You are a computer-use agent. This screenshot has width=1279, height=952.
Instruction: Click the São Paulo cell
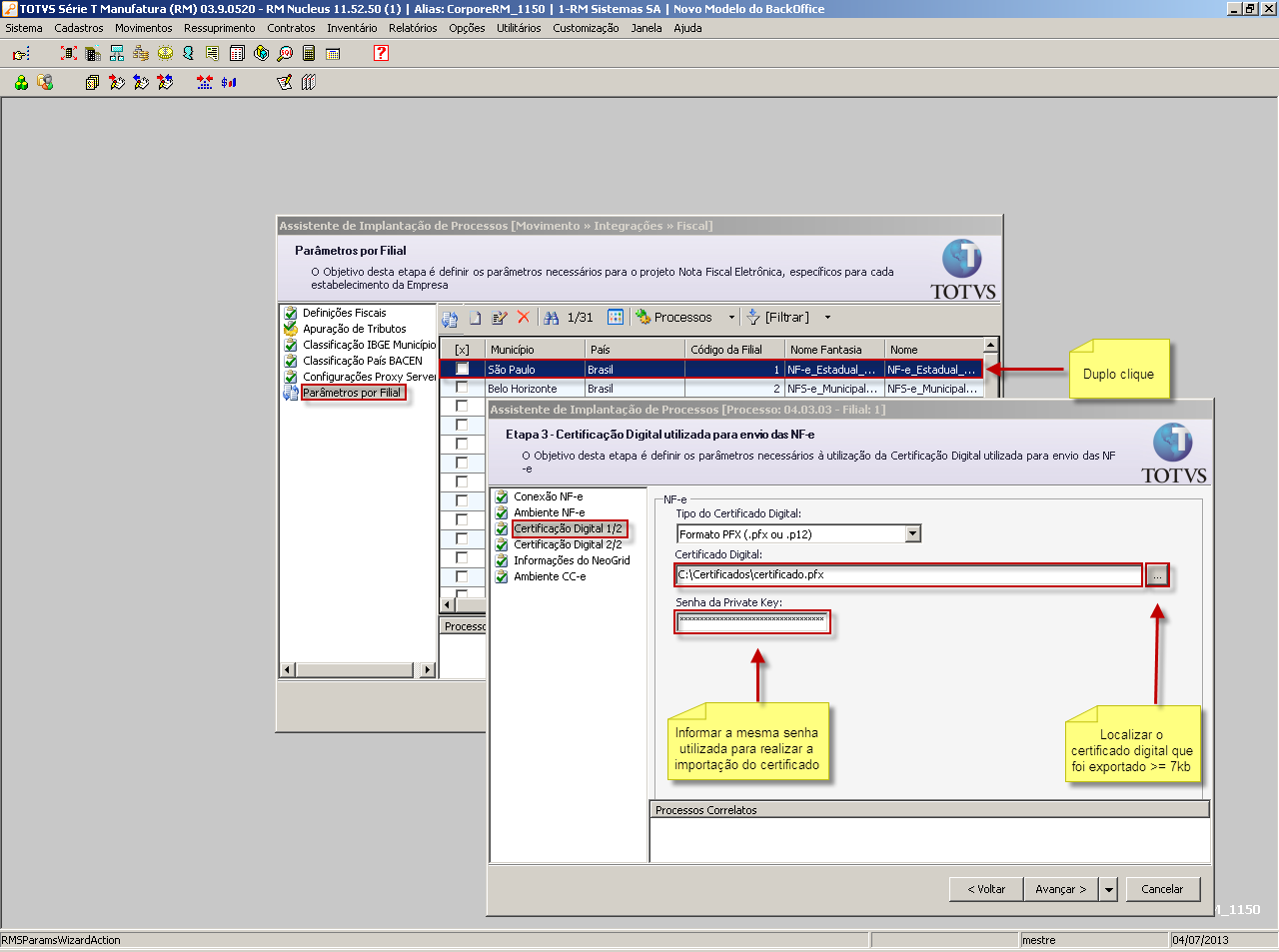click(535, 370)
